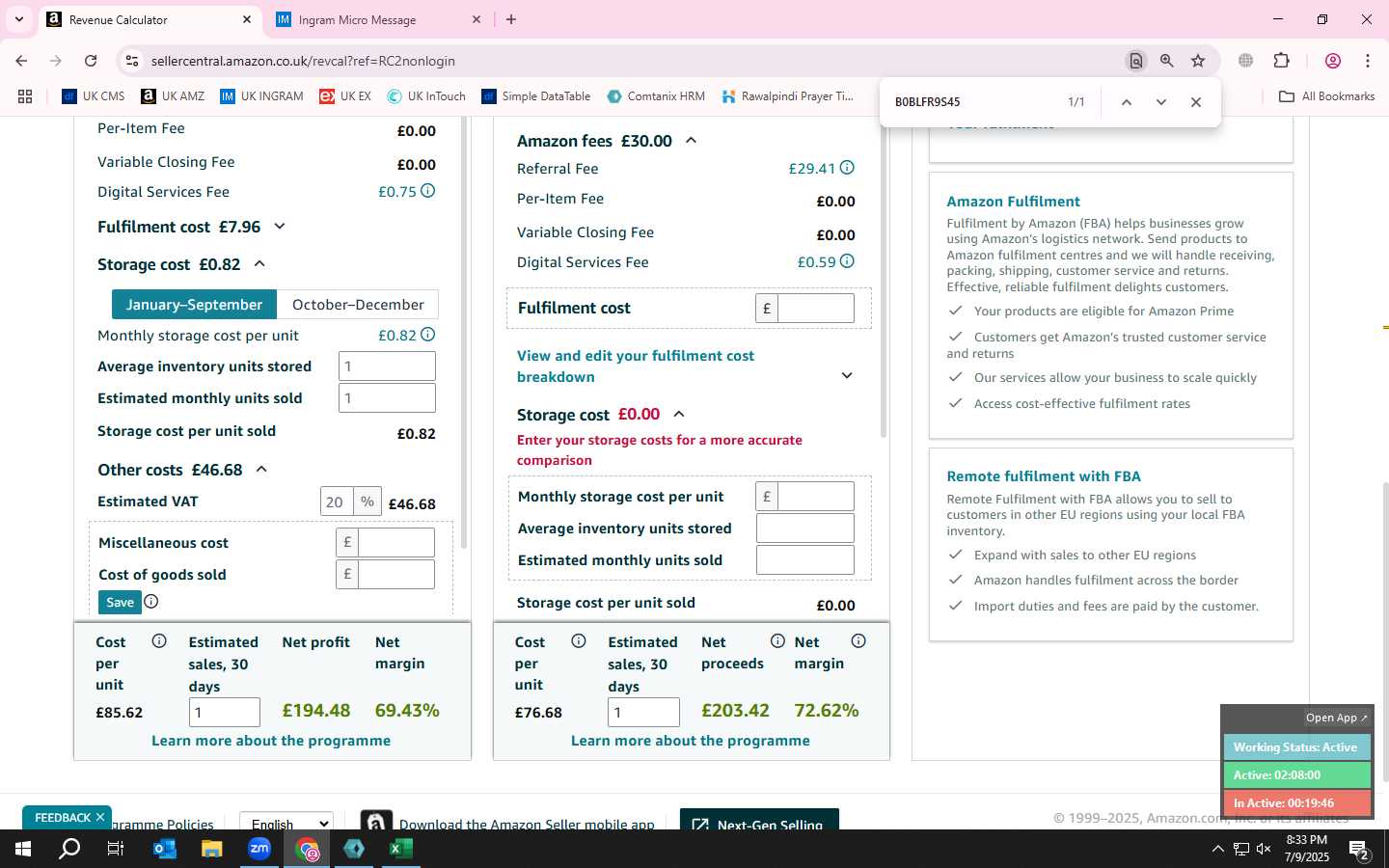Image resolution: width=1389 pixels, height=868 pixels.
Task: Open Chrome extensions puzzle icon
Action: point(1282,61)
